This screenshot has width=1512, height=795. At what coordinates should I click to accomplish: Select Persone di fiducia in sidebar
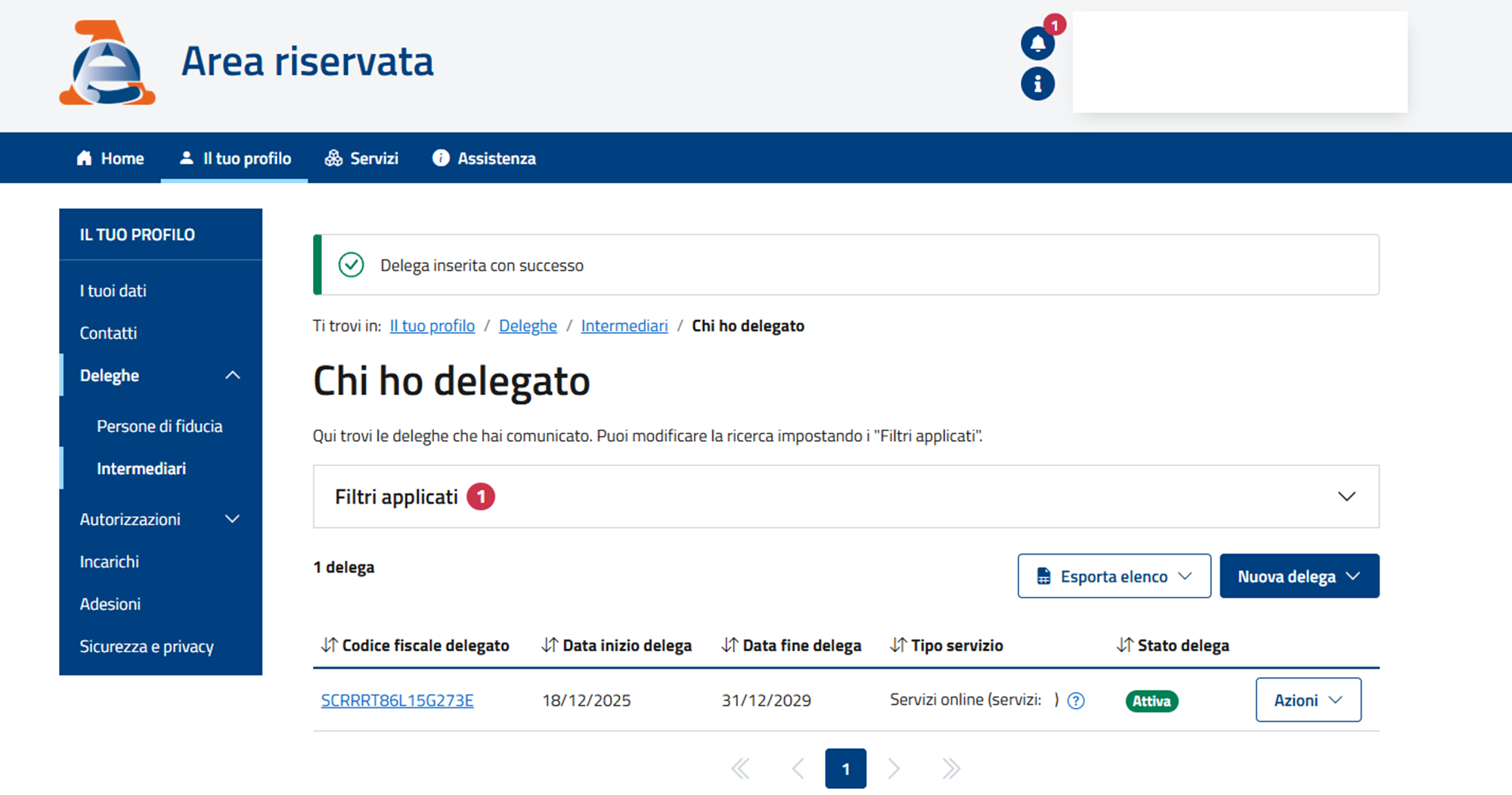coord(160,426)
